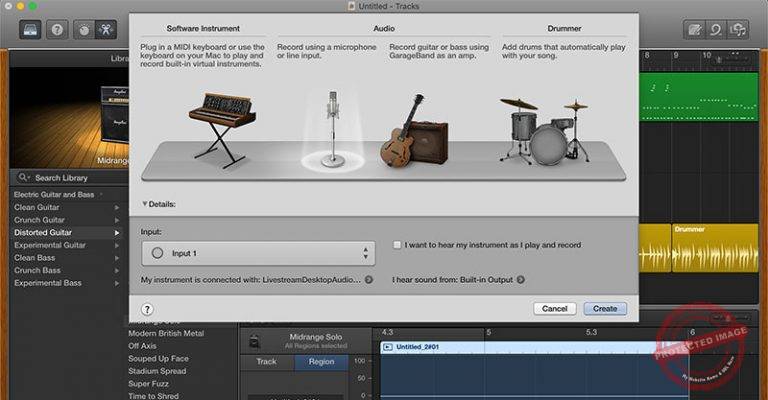Expand Distorted Guitar category arrow
The width and height of the screenshot is (768, 400).
coord(117,233)
